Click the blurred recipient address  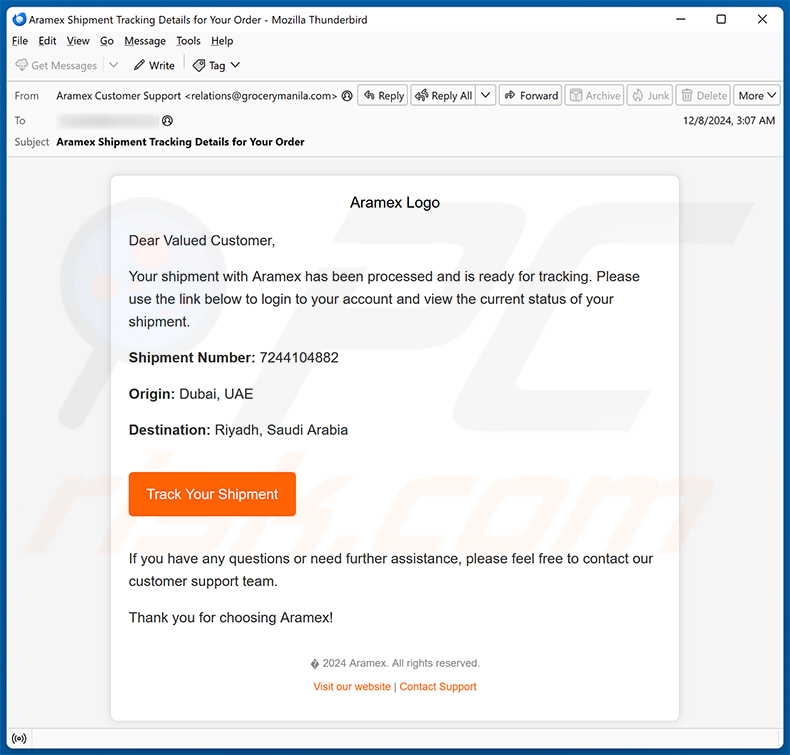coord(108,120)
